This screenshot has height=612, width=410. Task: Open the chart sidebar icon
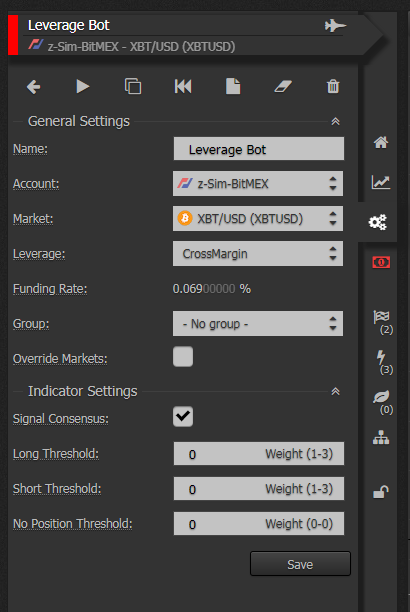click(x=381, y=182)
